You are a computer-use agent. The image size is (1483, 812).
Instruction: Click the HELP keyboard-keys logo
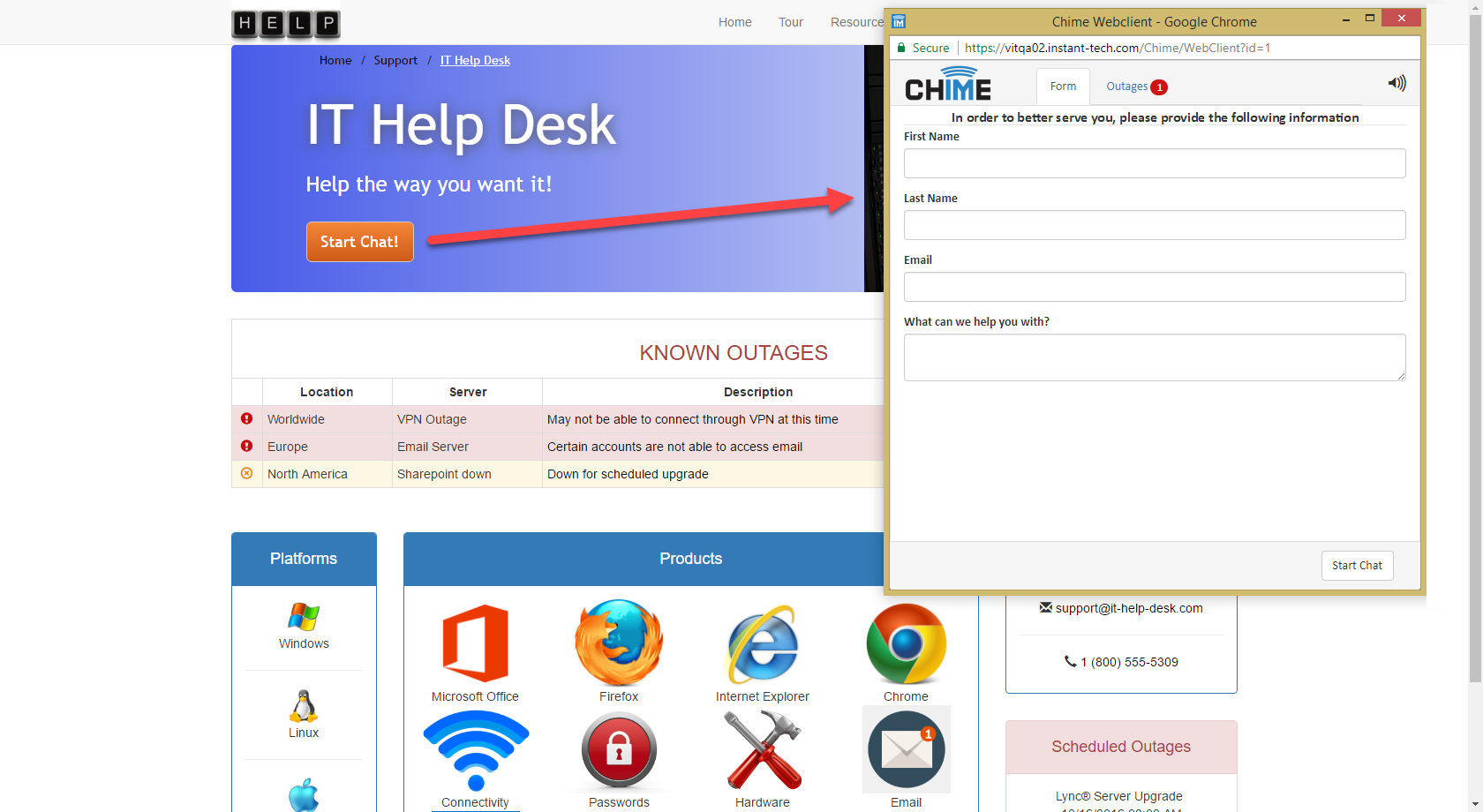point(286,23)
